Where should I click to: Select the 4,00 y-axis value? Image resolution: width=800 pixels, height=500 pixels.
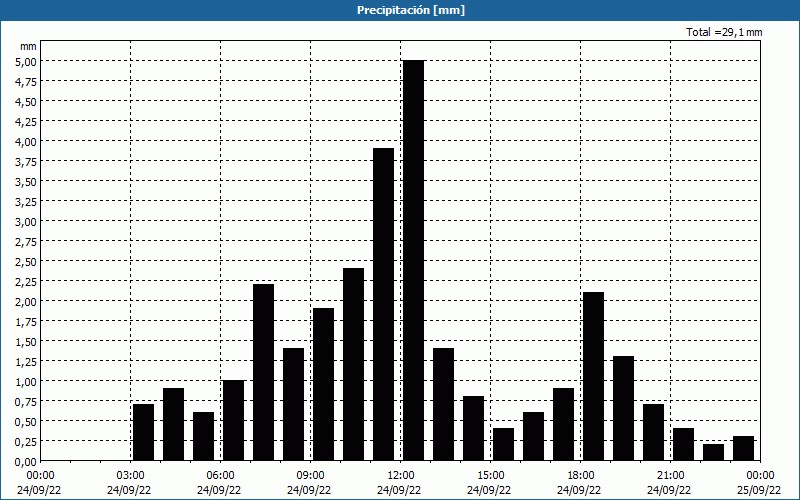26,141
